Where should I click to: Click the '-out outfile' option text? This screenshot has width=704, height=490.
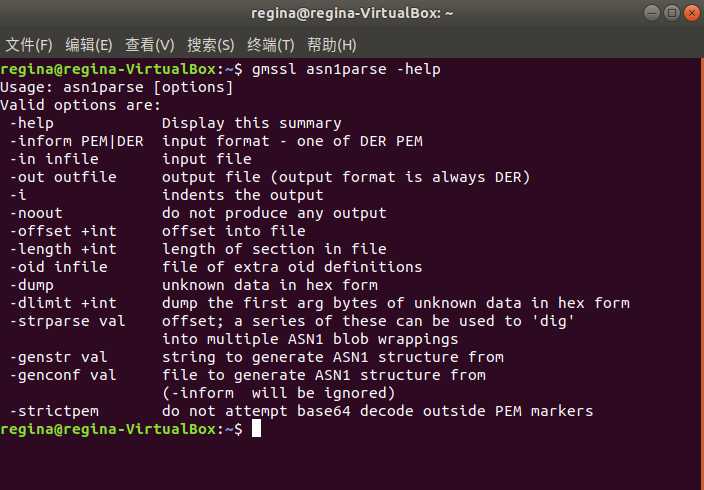pyautogui.click(x=63, y=177)
